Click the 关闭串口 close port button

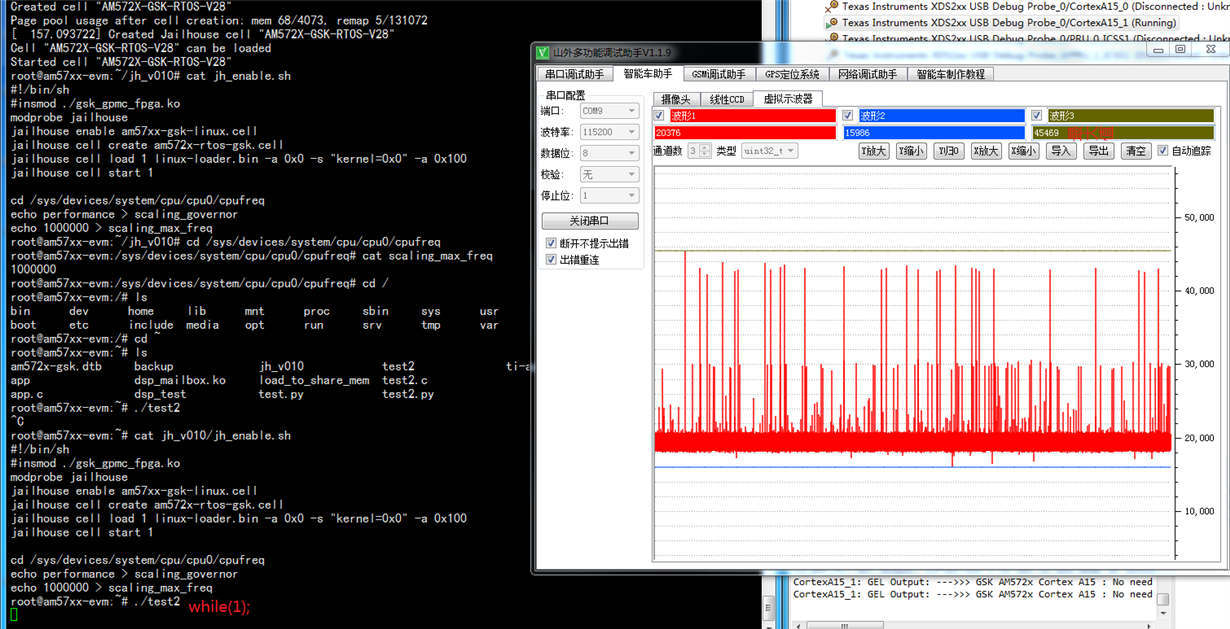590,221
